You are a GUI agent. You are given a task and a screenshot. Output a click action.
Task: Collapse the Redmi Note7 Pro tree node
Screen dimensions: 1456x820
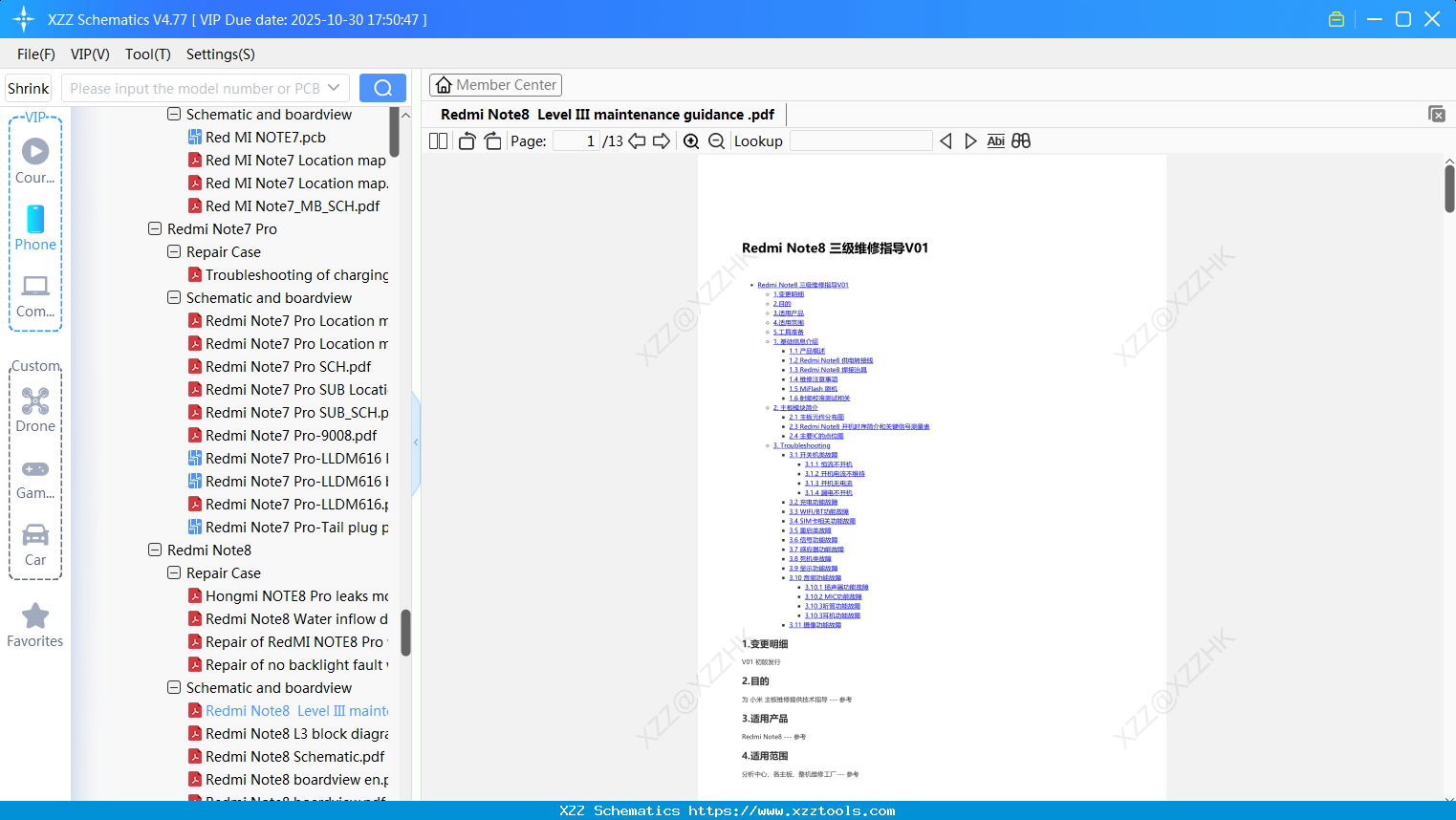(155, 229)
